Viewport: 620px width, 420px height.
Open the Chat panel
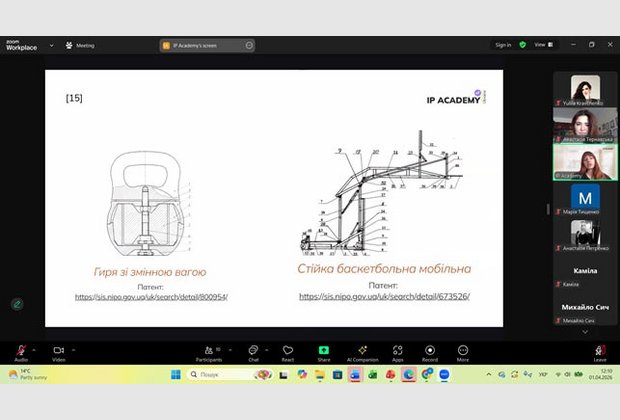pos(253,353)
